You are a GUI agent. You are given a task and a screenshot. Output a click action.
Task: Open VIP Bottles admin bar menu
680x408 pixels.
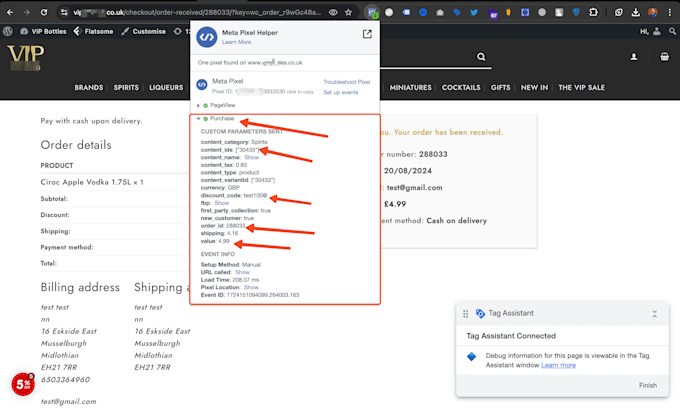pyautogui.click(x=43, y=31)
